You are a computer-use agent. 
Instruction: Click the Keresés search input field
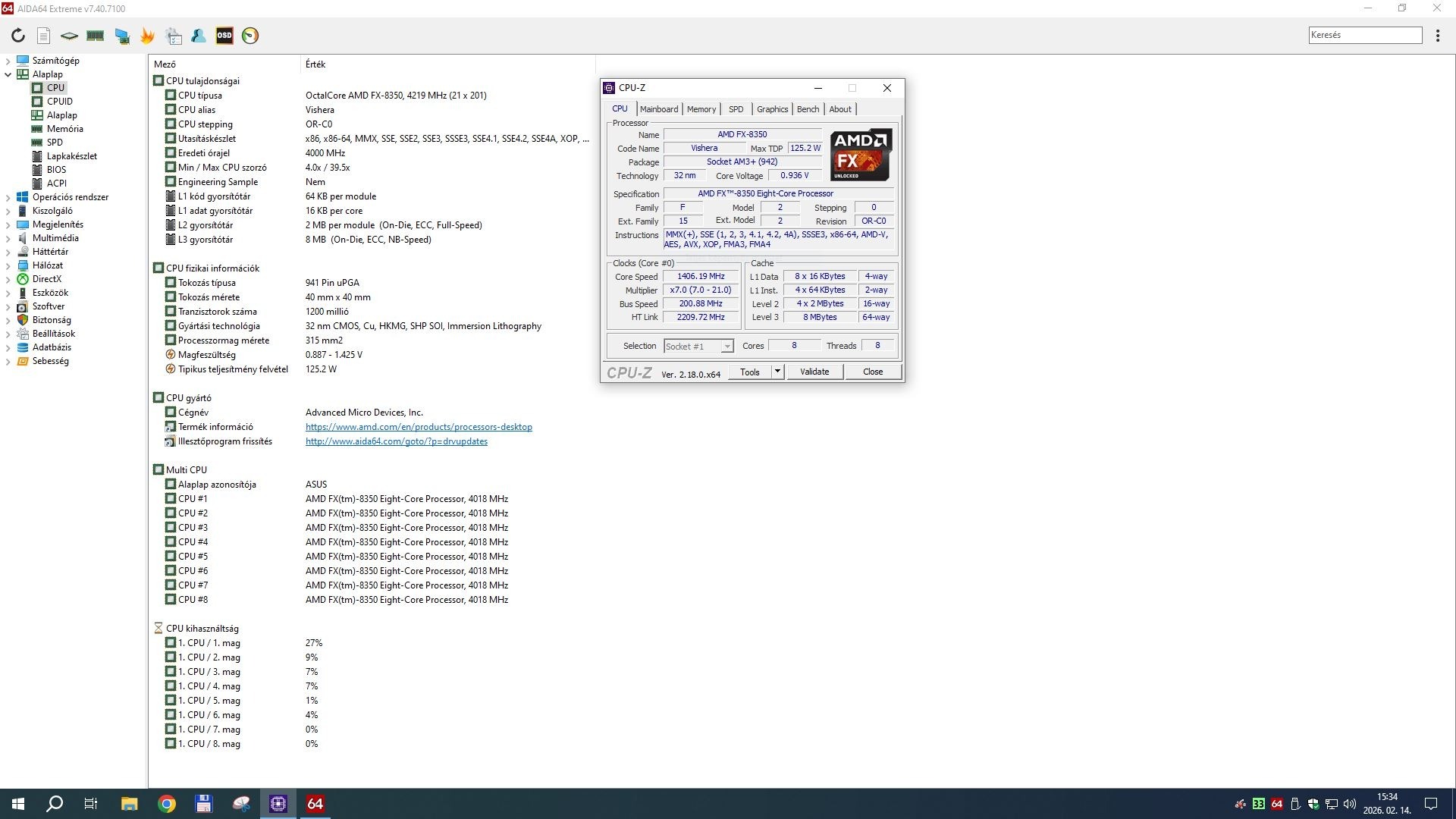coord(1364,35)
